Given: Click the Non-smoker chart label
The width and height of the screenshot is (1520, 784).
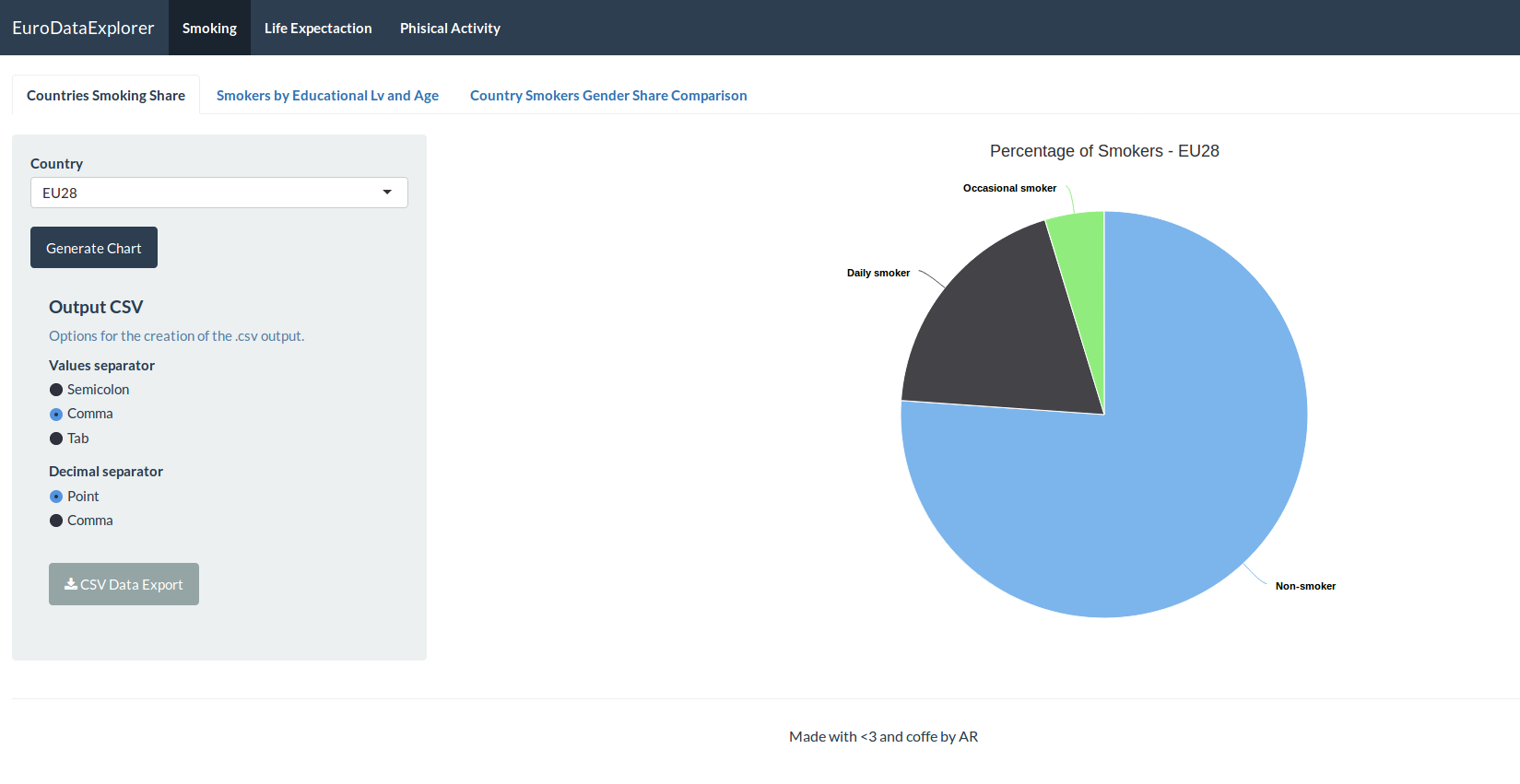Looking at the screenshot, I should (x=1305, y=586).
